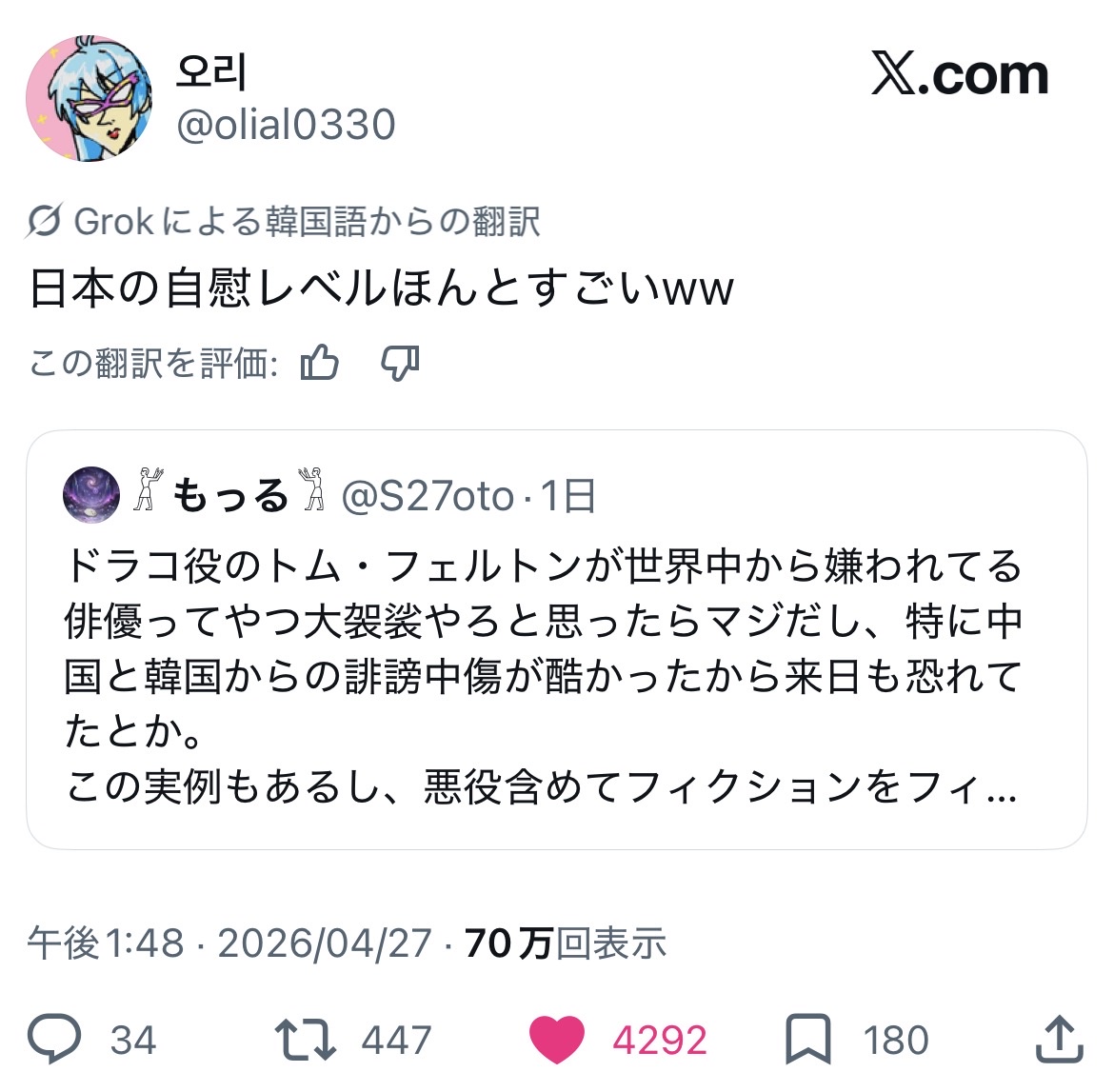
Task: Toggle the bookmark icon
Action: pyautogui.click(x=807, y=1040)
